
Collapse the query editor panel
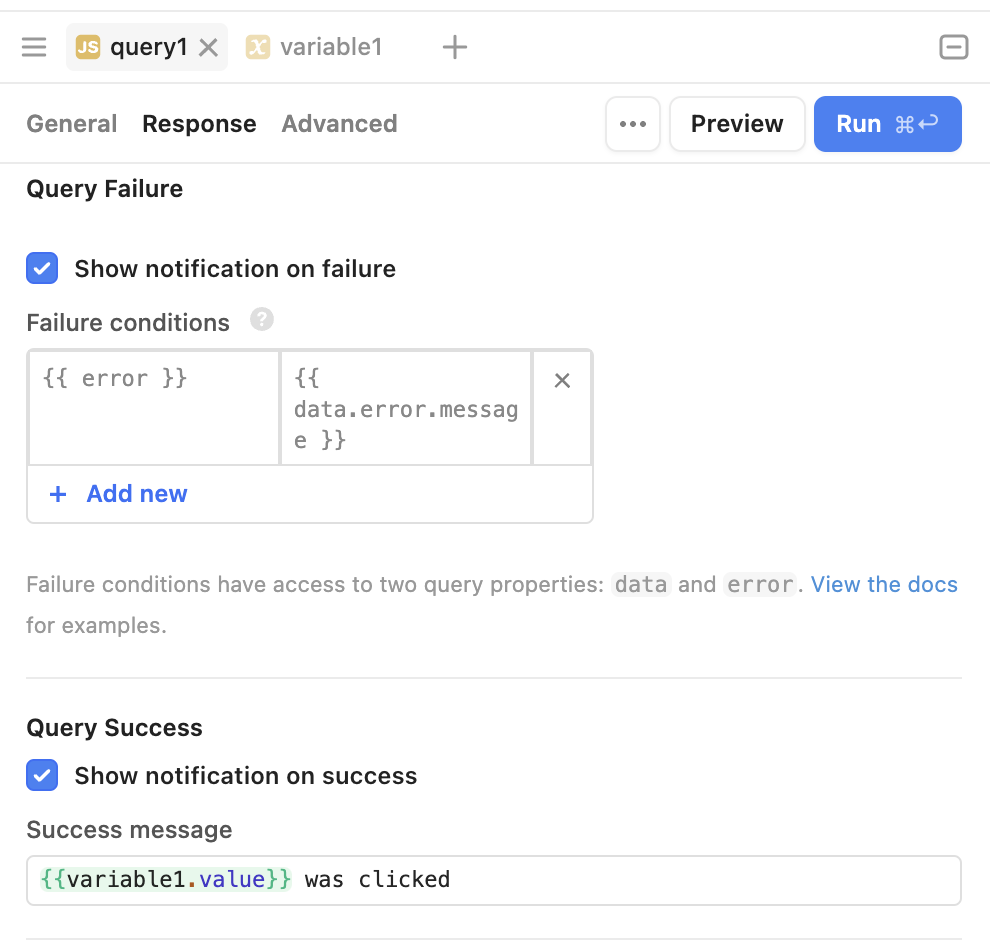pyautogui.click(x=953, y=47)
